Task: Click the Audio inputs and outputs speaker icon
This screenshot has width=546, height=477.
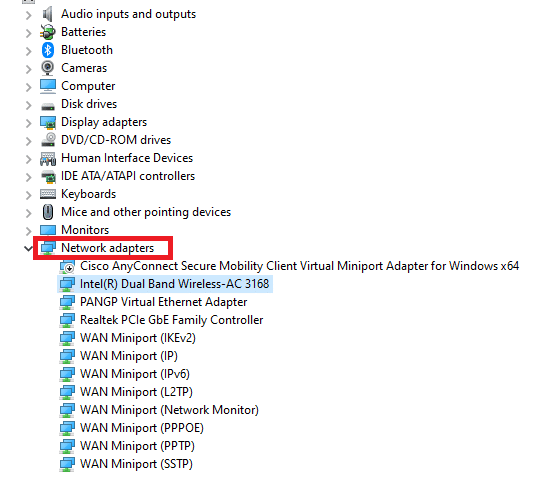Action: click(47, 14)
